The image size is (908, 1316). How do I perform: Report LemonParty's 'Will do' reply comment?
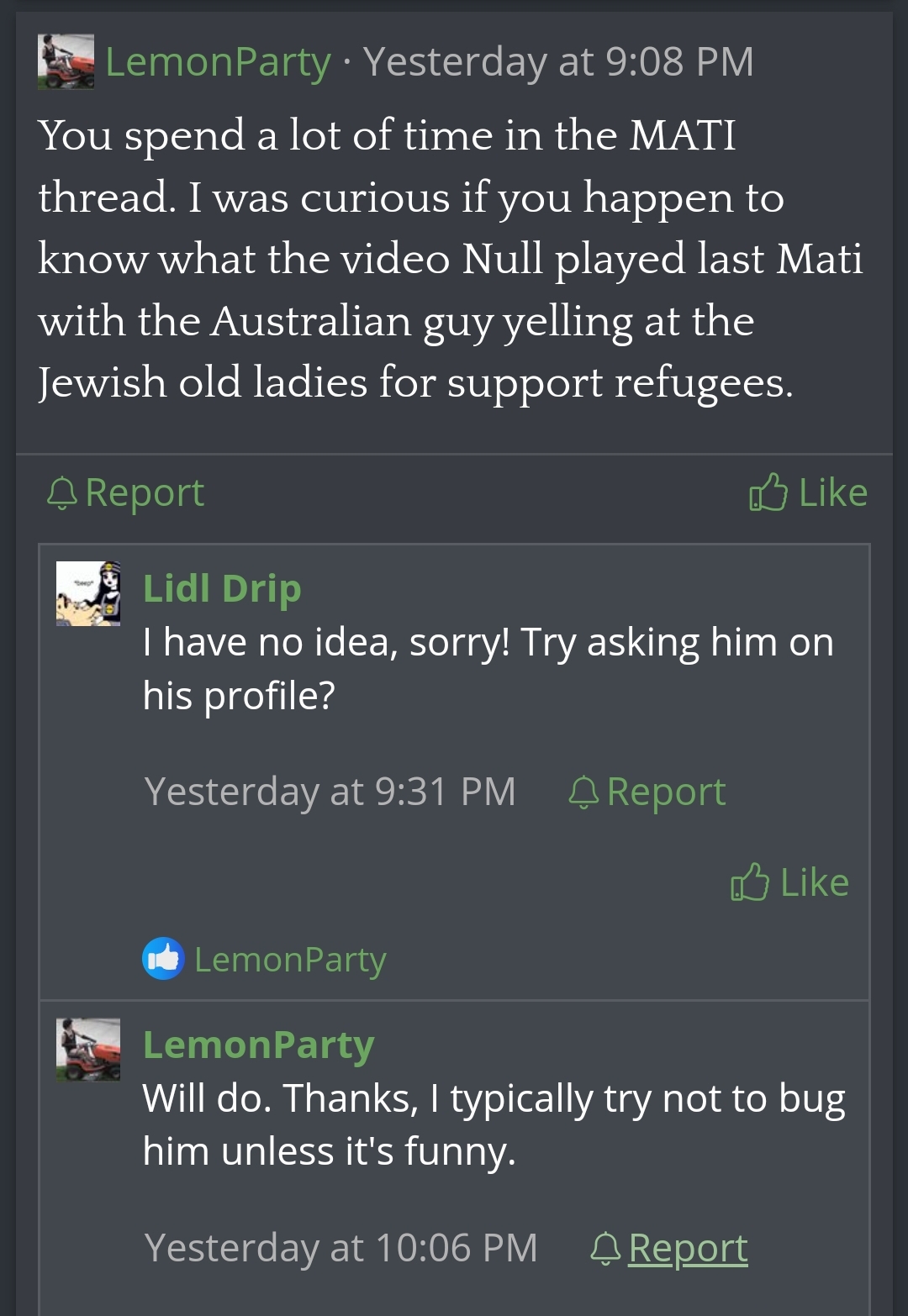[687, 1248]
